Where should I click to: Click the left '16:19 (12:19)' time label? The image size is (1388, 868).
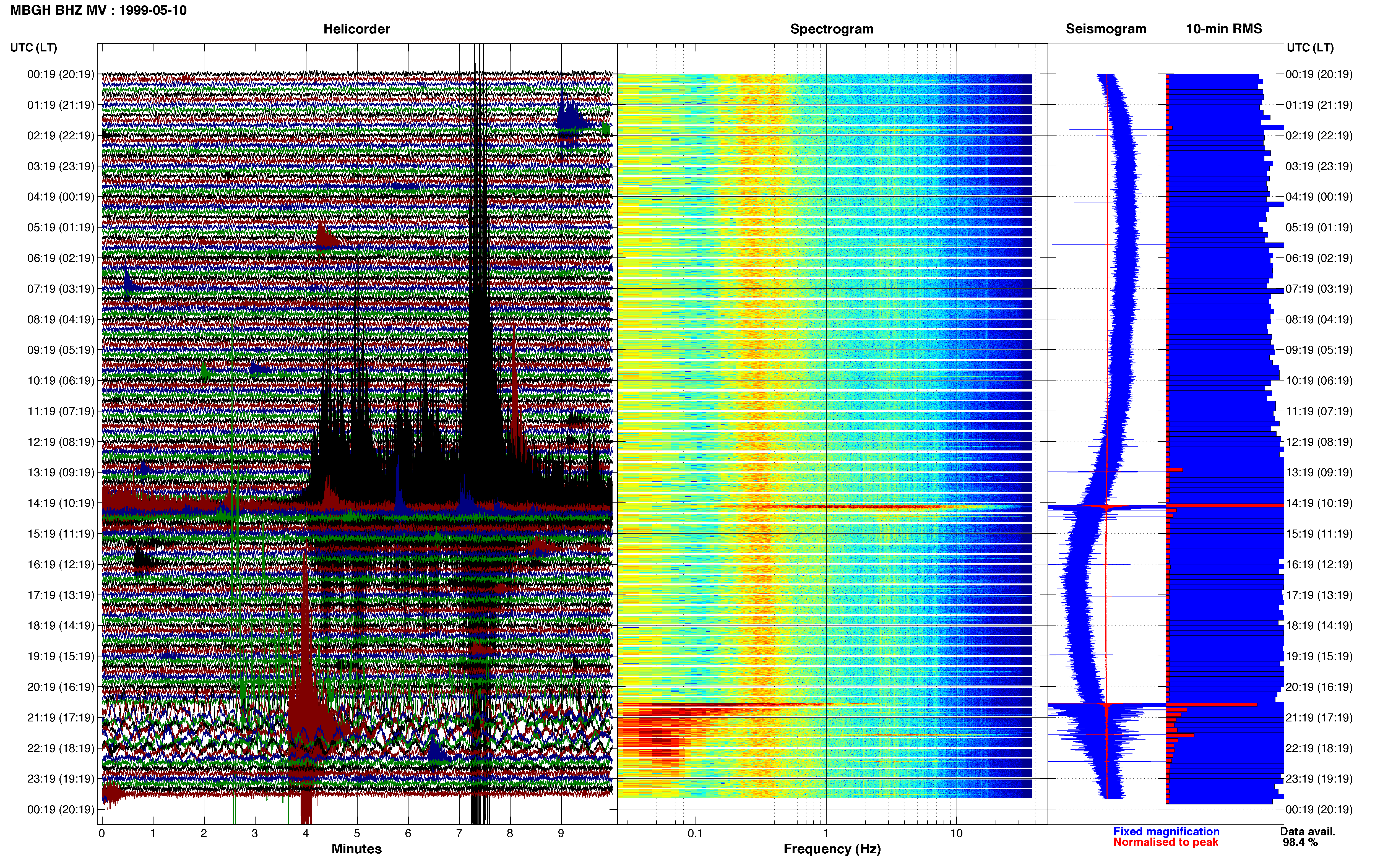[61, 564]
